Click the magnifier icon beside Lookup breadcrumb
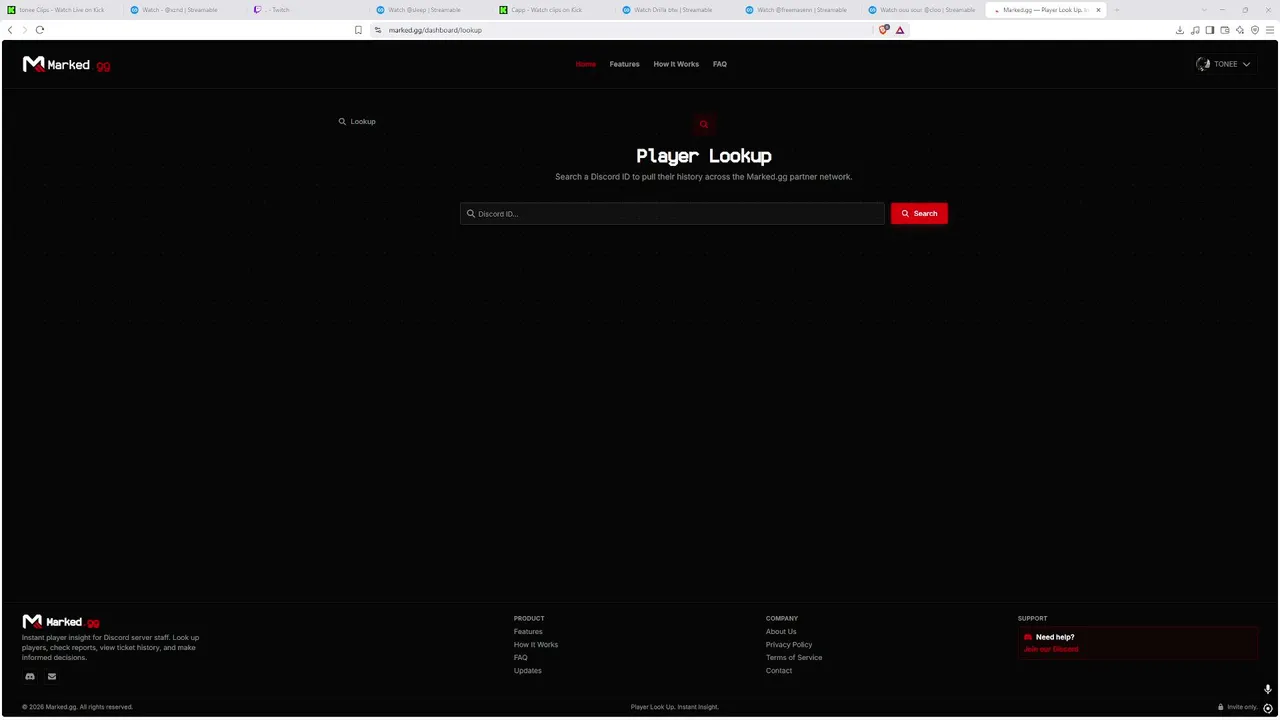The height and width of the screenshot is (720, 1280). pyautogui.click(x=342, y=121)
